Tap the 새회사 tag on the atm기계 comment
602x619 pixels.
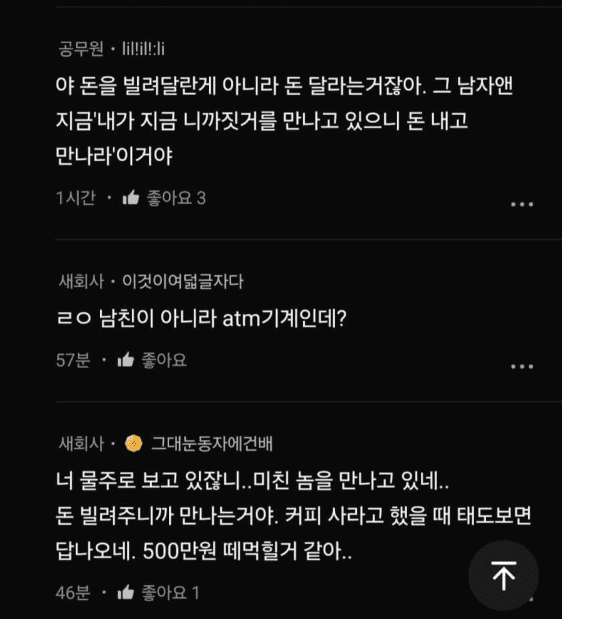click(81, 281)
